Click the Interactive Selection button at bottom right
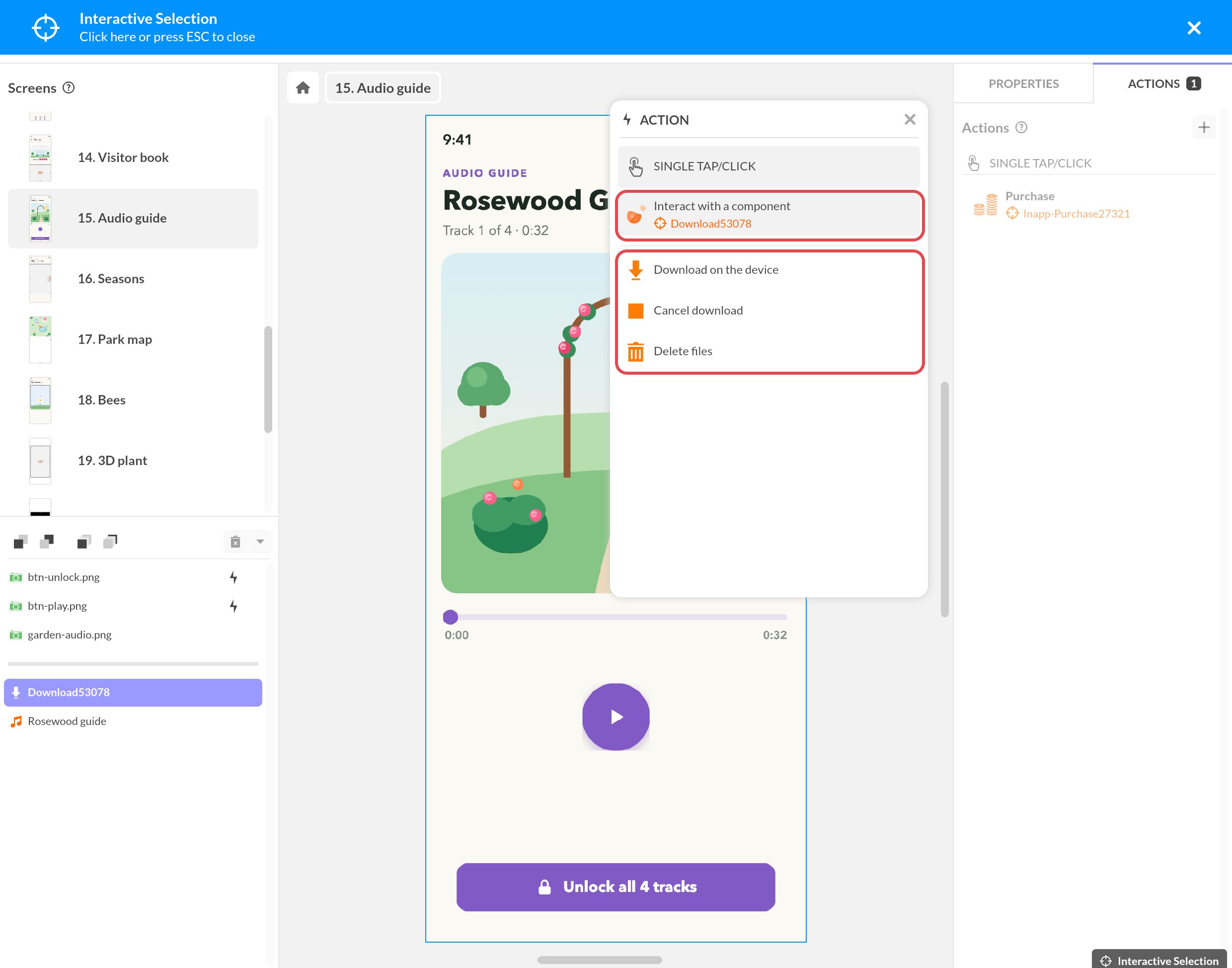Screen dimensions: 1232x968 point(1159,960)
